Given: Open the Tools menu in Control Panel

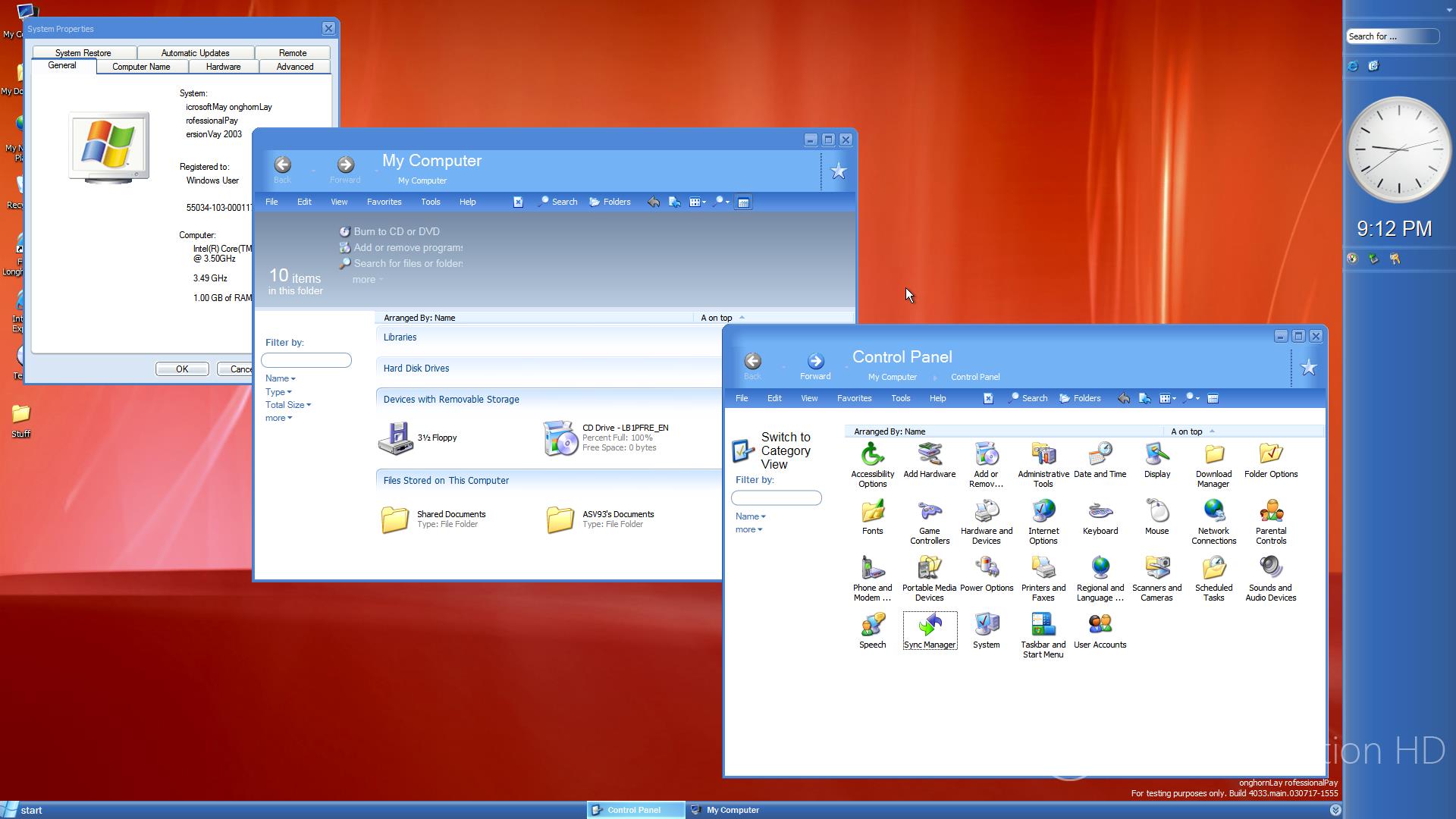Looking at the screenshot, I should tap(900, 398).
